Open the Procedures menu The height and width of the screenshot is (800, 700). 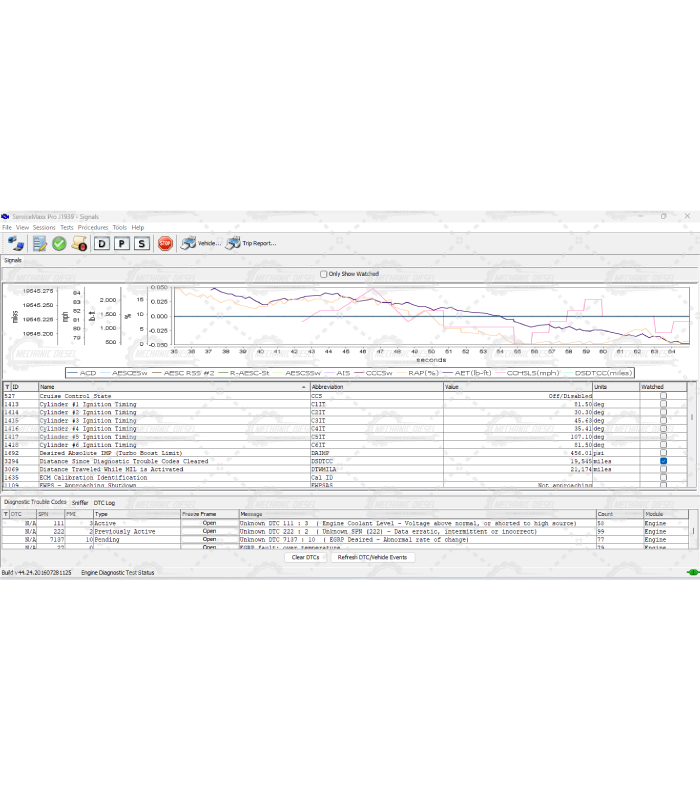(x=93, y=227)
